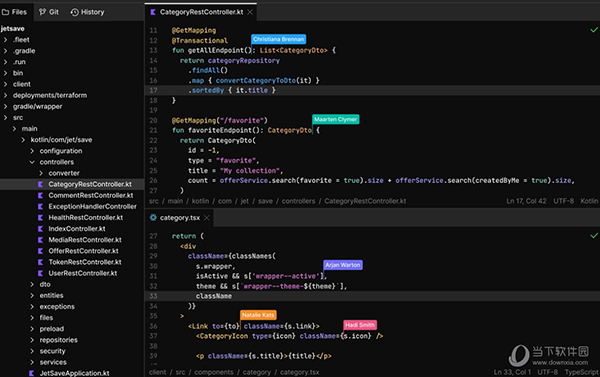The width and height of the screenshot is (600, 377).
Task: Open the History tab
Action: [87, 12]
